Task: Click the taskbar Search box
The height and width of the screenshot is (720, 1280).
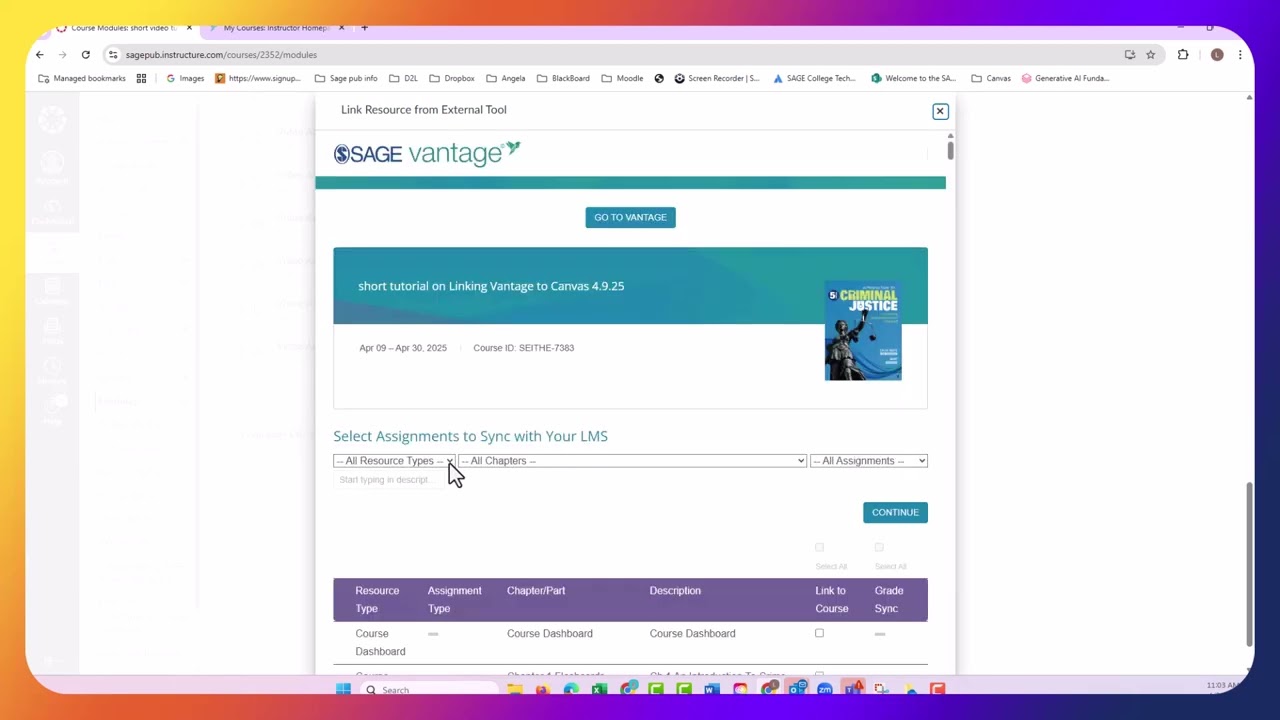Action: coord(430,690)
